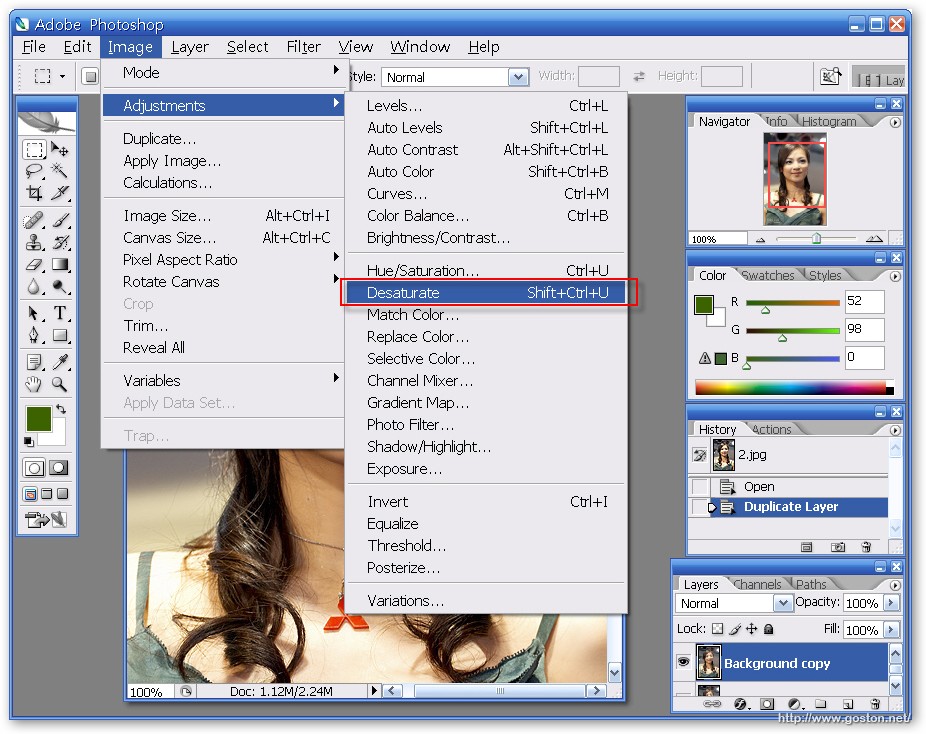Expand the Mode submenu

pos(223,73)
